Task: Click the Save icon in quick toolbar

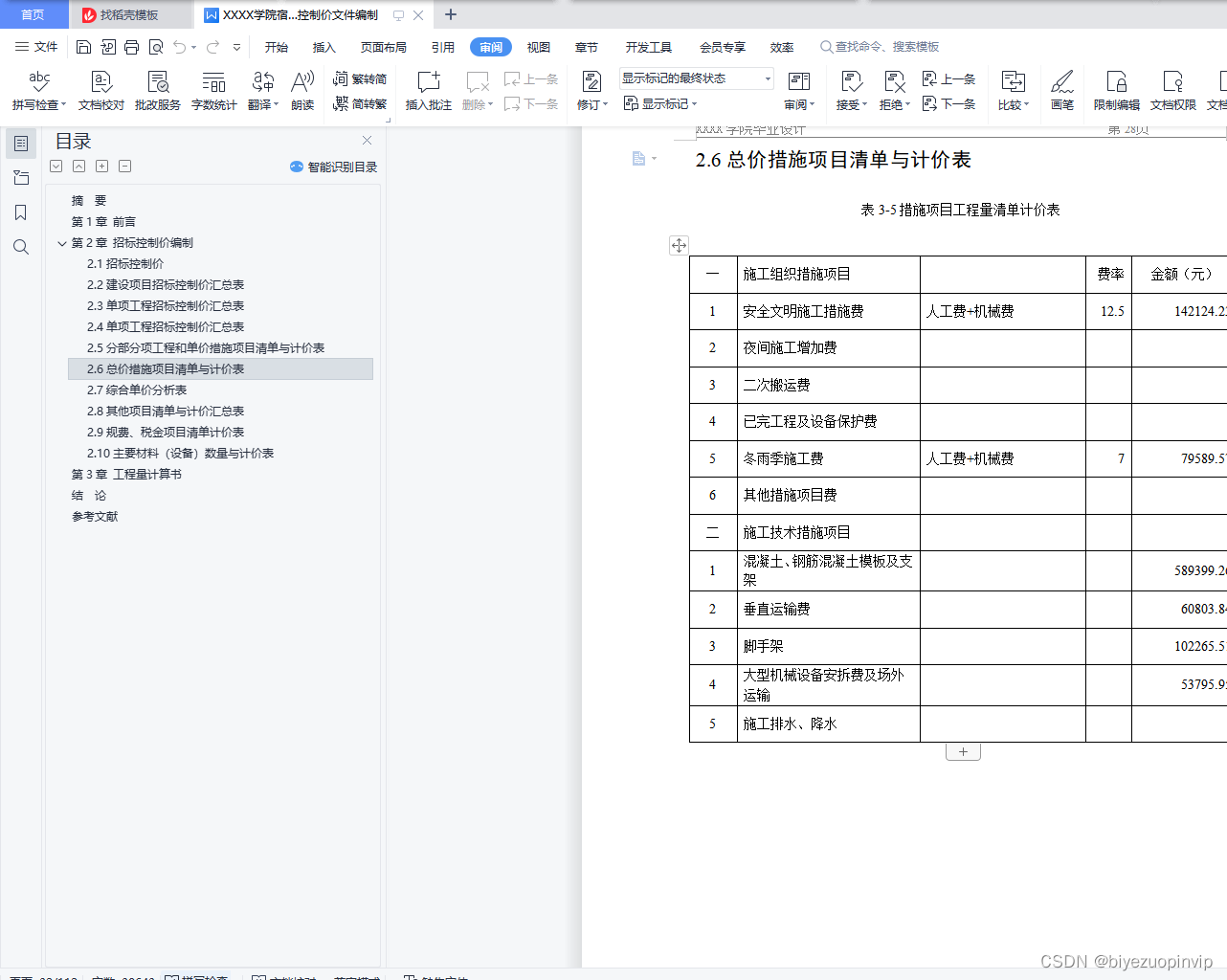Action: tap(83, 47)
